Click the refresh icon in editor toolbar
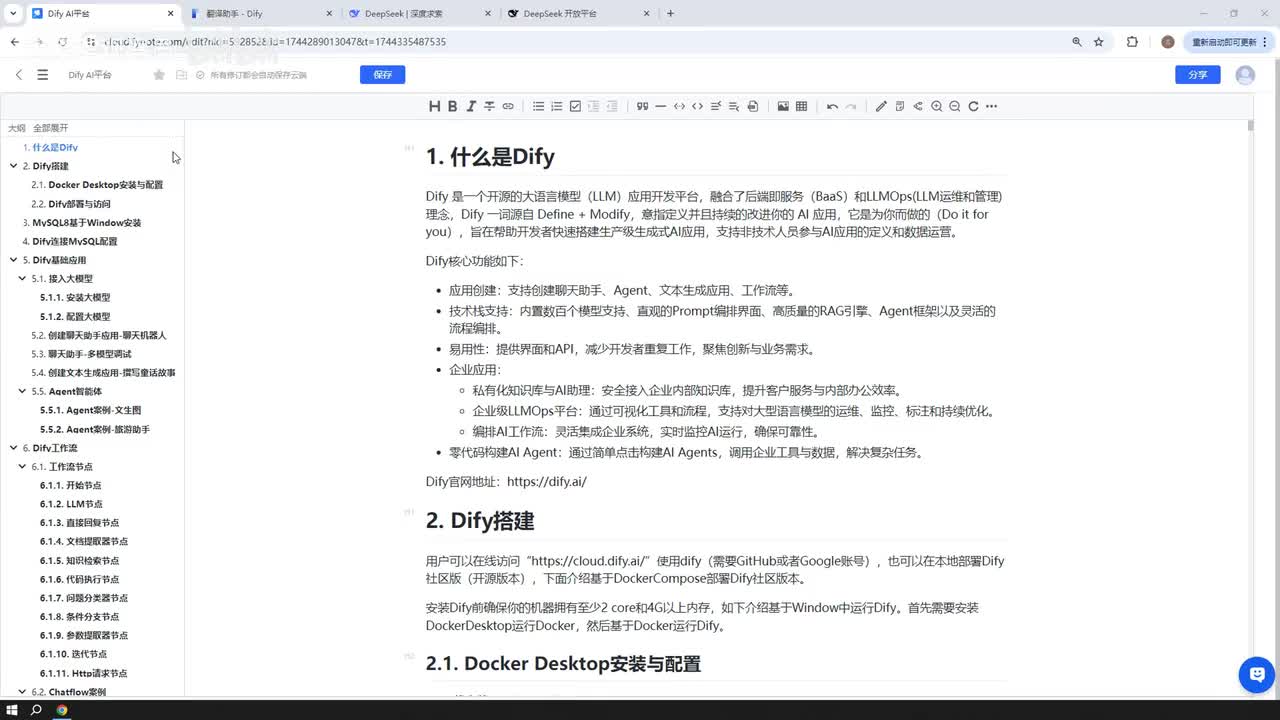 click(x=973, y=106)
